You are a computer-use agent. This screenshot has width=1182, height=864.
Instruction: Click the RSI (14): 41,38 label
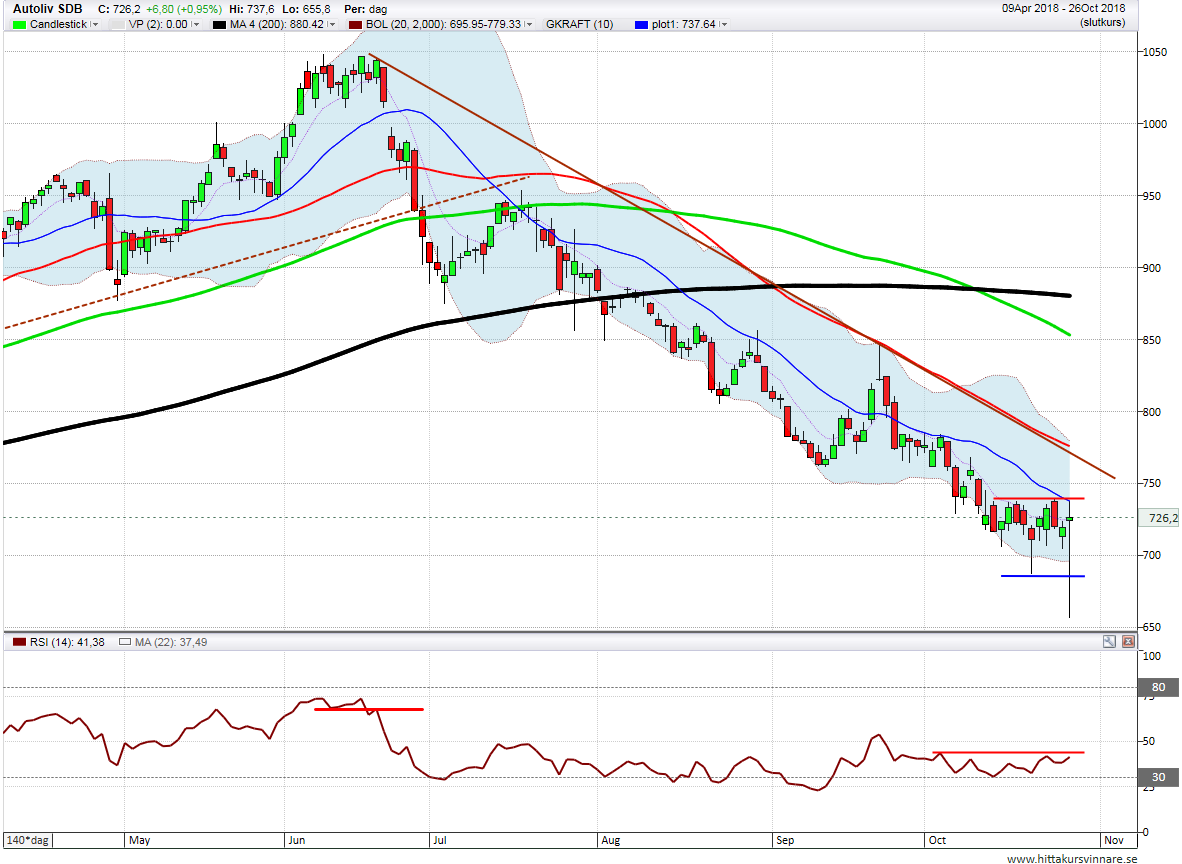coord(67,642)
